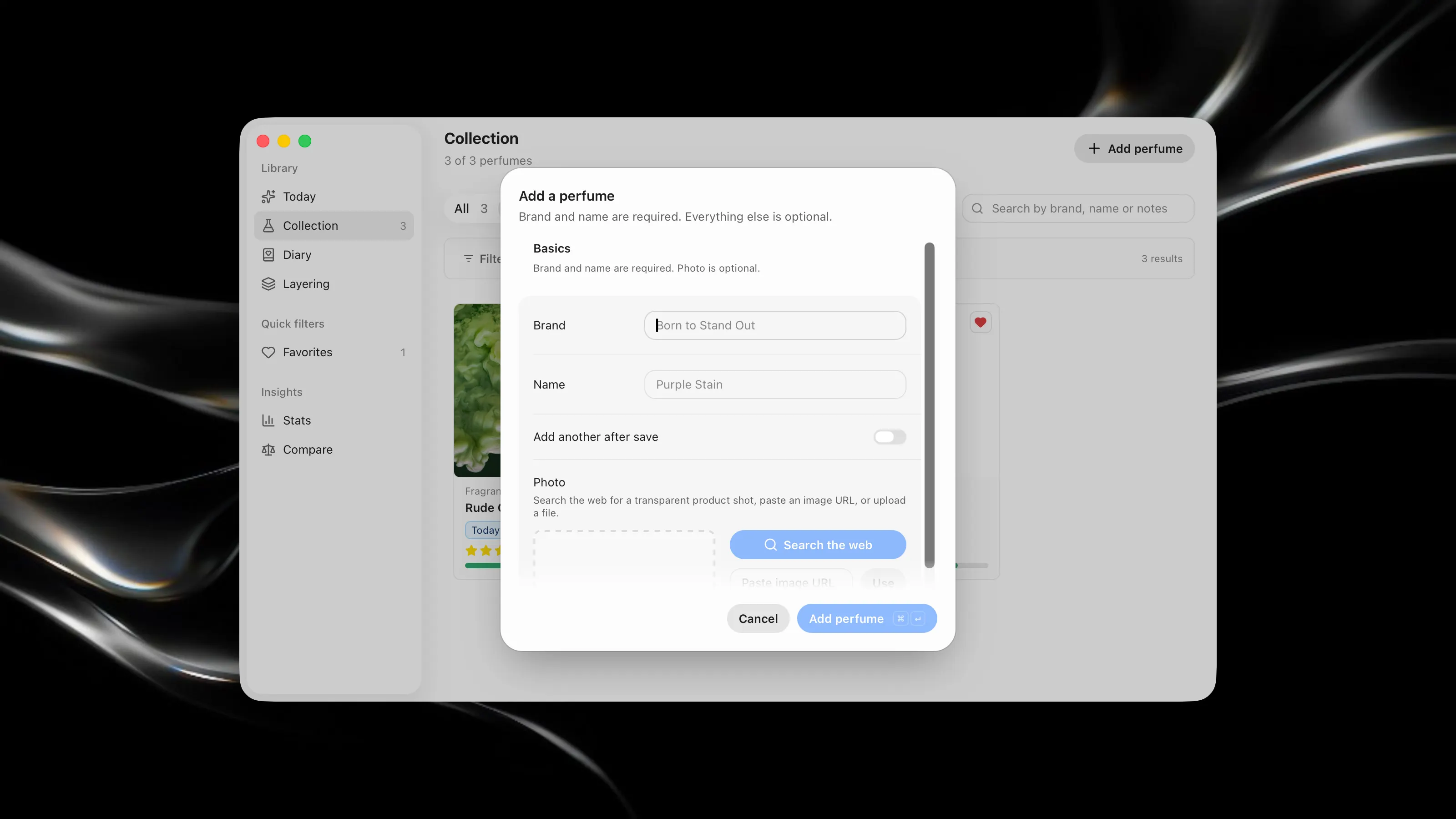Click the Today sparkle icon
The width and height of the screenshot is (1456, 819).
268,197
